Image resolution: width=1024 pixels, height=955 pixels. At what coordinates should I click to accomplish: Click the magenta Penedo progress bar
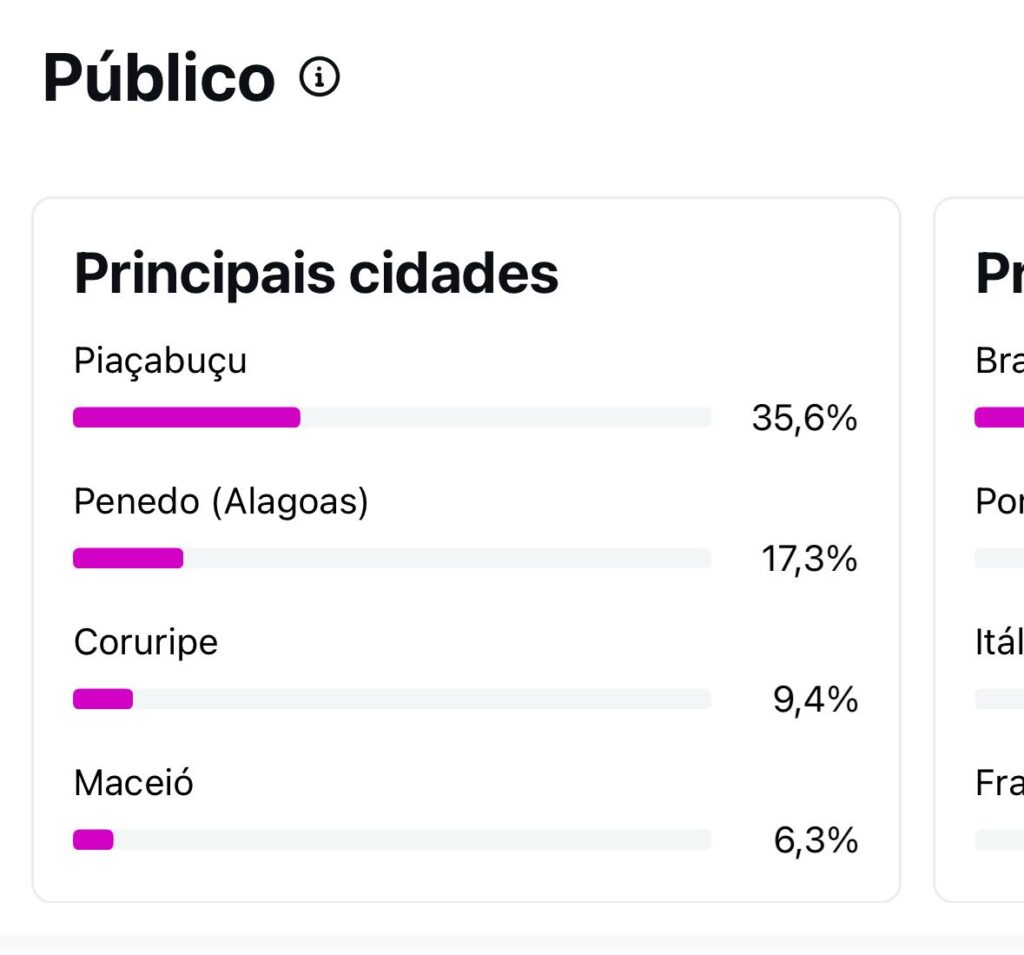point(128,558)
